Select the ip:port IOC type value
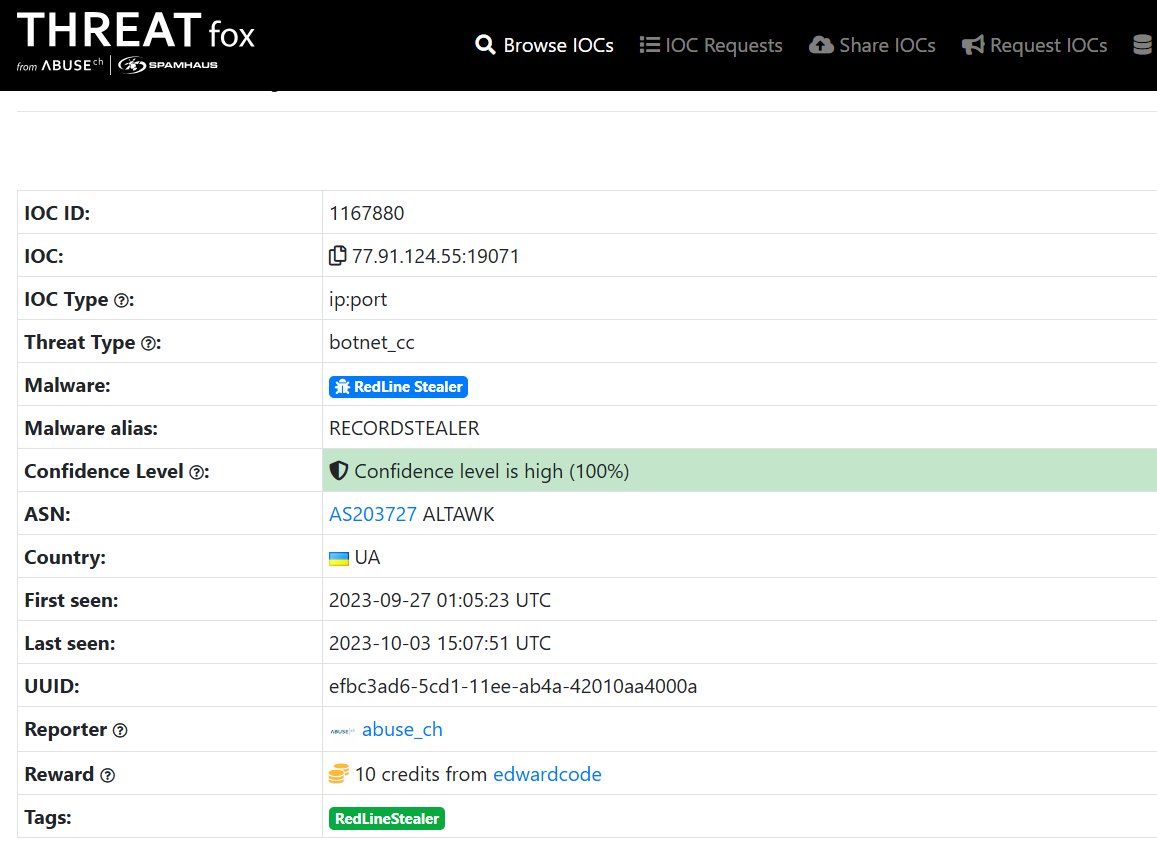 358,300
